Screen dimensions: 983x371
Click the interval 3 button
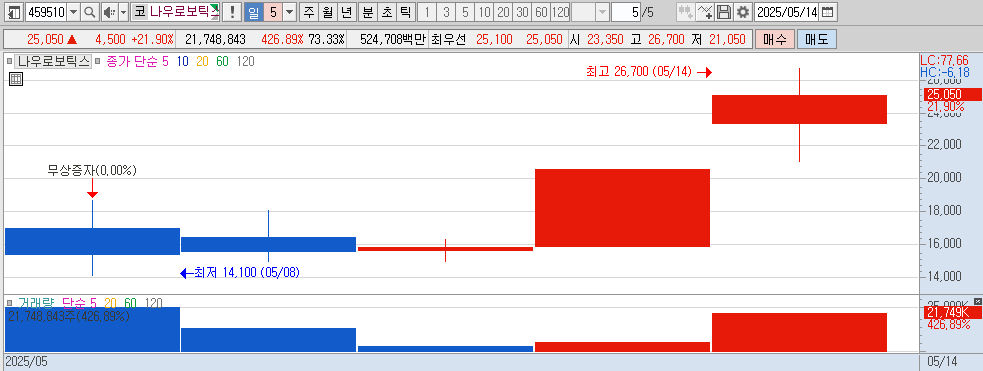[x=446, y=12]
